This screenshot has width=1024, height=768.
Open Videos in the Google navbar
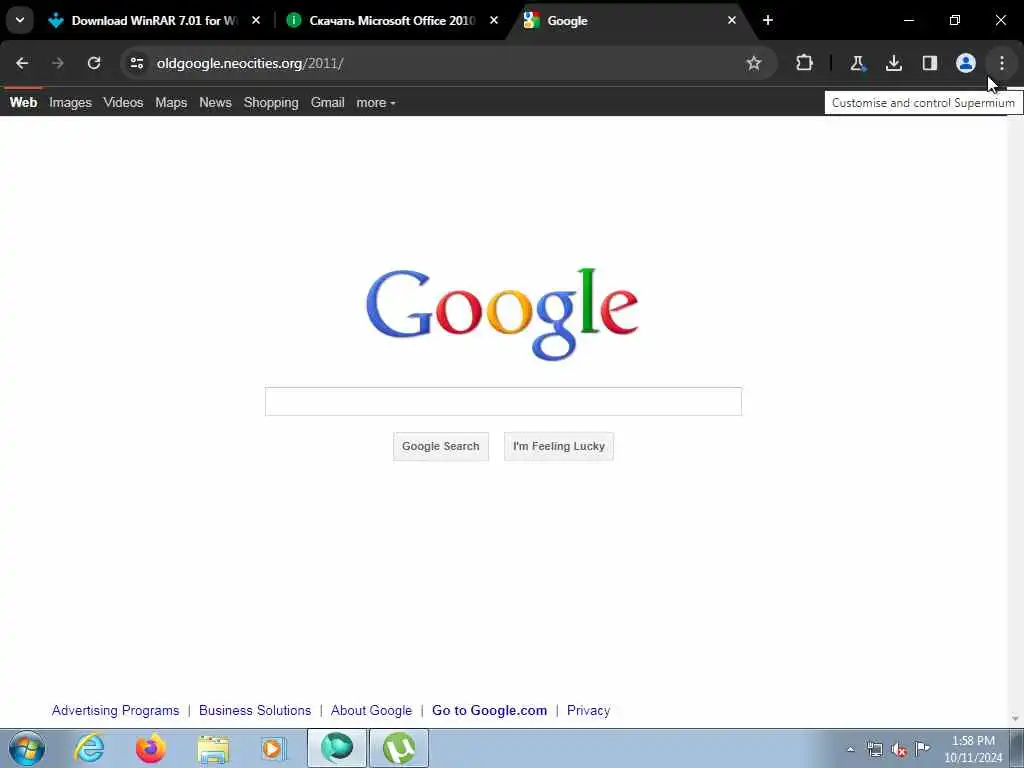(x=123, y=103)
